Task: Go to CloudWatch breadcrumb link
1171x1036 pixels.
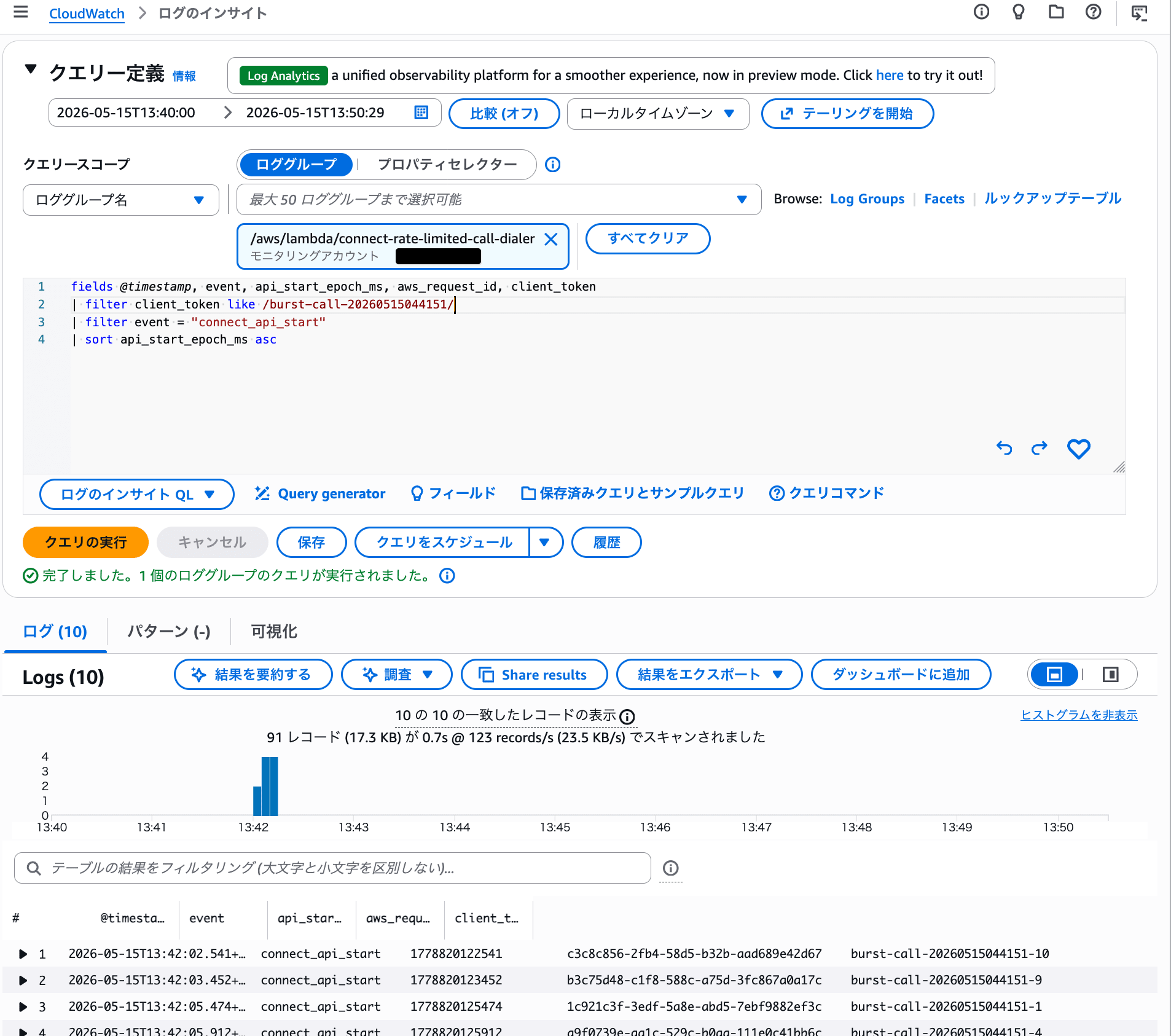Action: click(x=87, y=14)
